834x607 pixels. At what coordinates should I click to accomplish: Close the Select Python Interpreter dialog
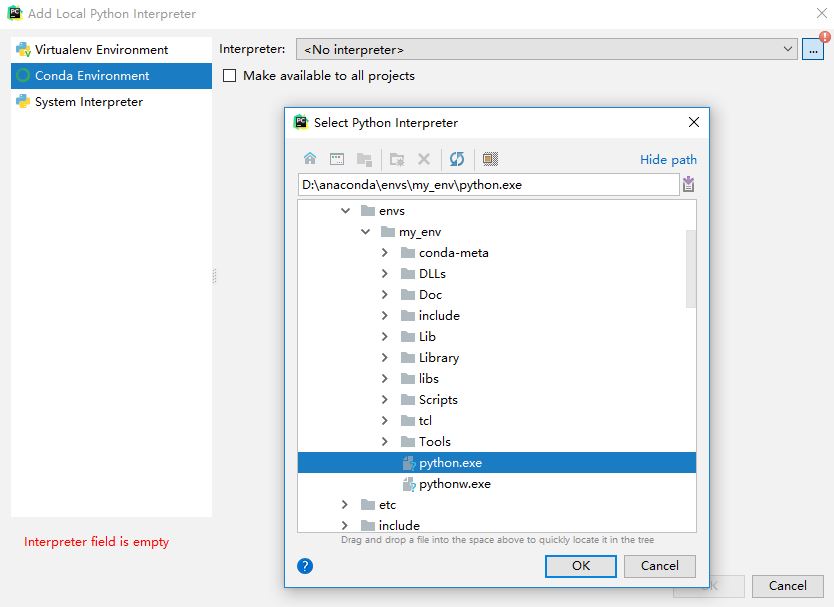(x=694, y=122)
